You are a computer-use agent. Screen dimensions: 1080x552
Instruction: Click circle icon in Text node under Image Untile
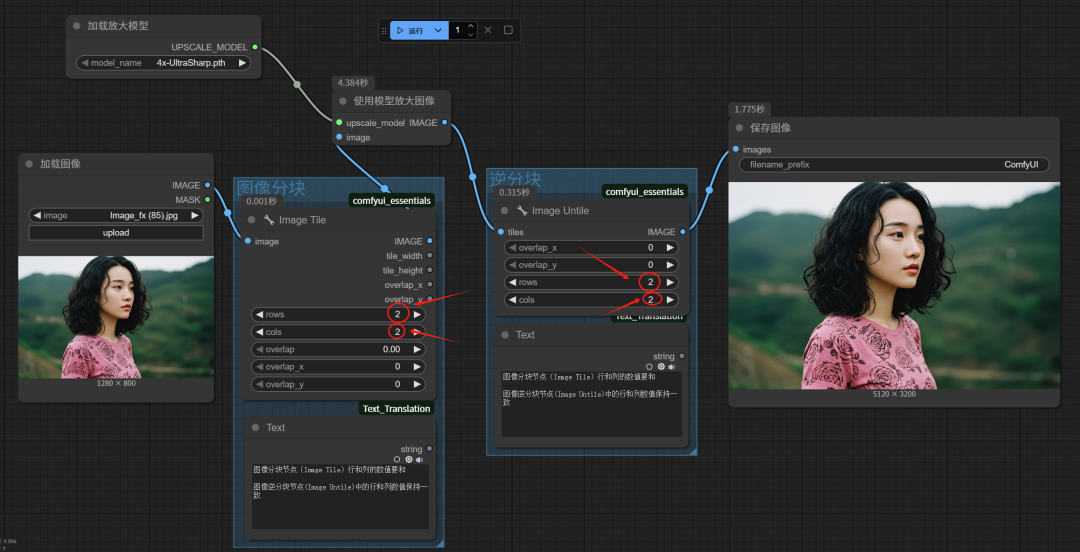pyautogui.click(x=650, y=367)
